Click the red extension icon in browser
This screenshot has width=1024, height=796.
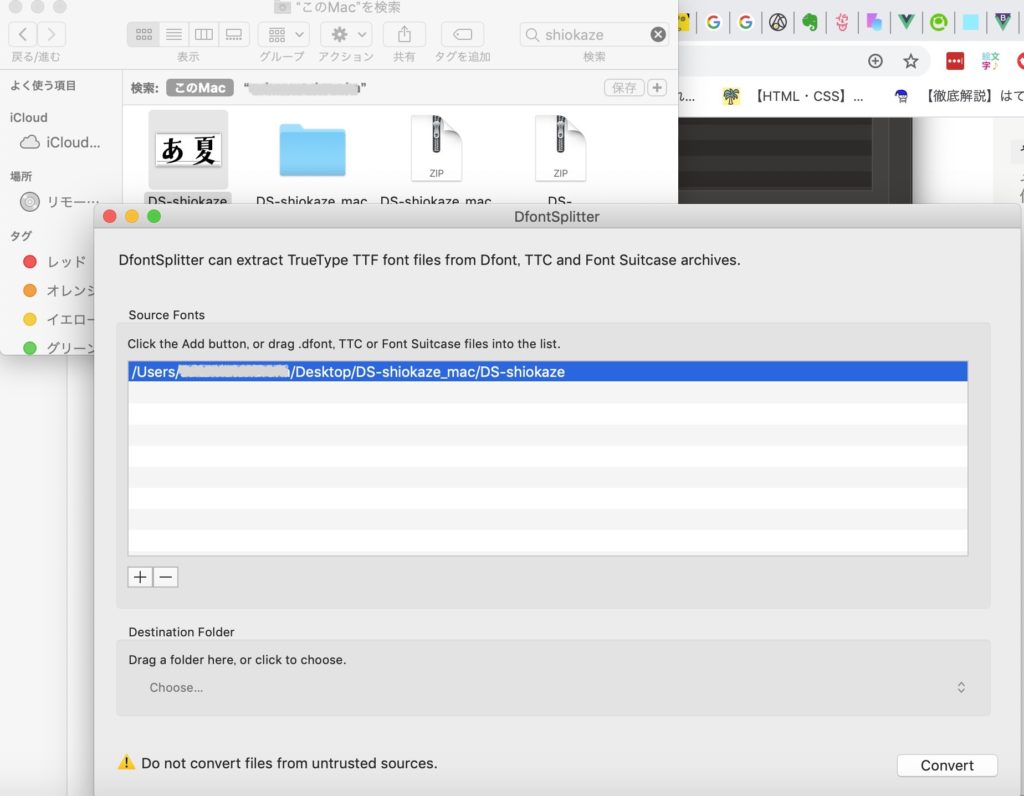[x=955, y=61]
